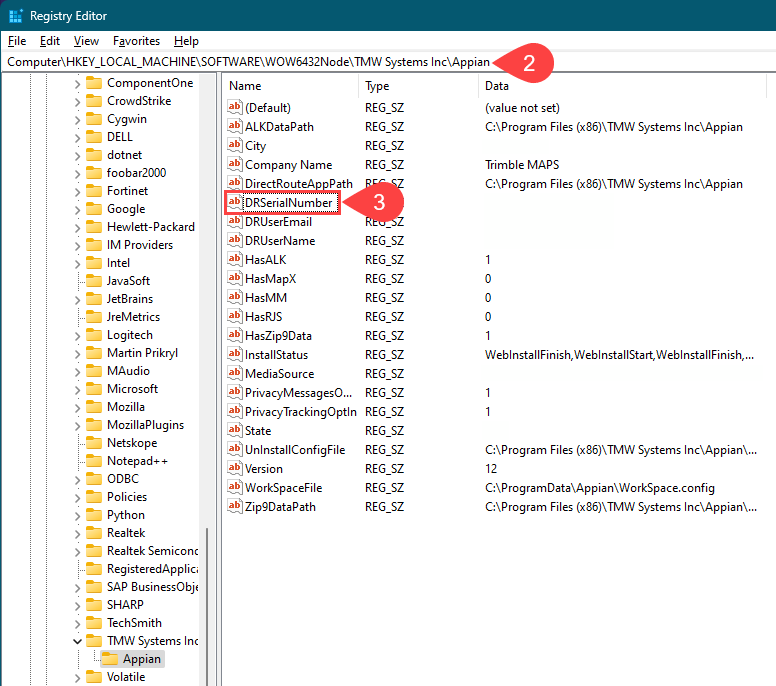Screen dimensions: 776x686
Task: Expand the Microsoft key
Action: [77, 390]
